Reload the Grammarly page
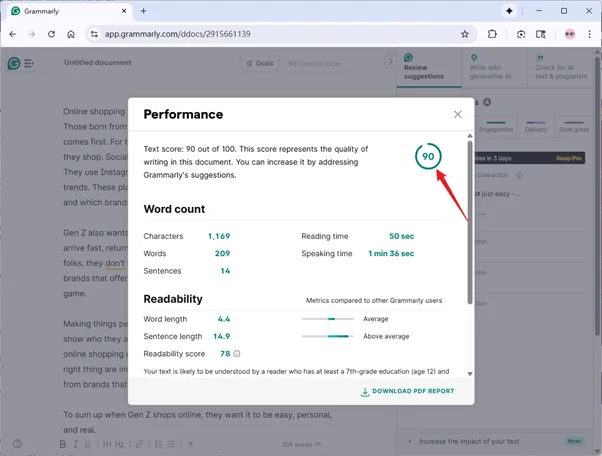Viewport: 602px width, 456px height. click(x=51, y=33)
